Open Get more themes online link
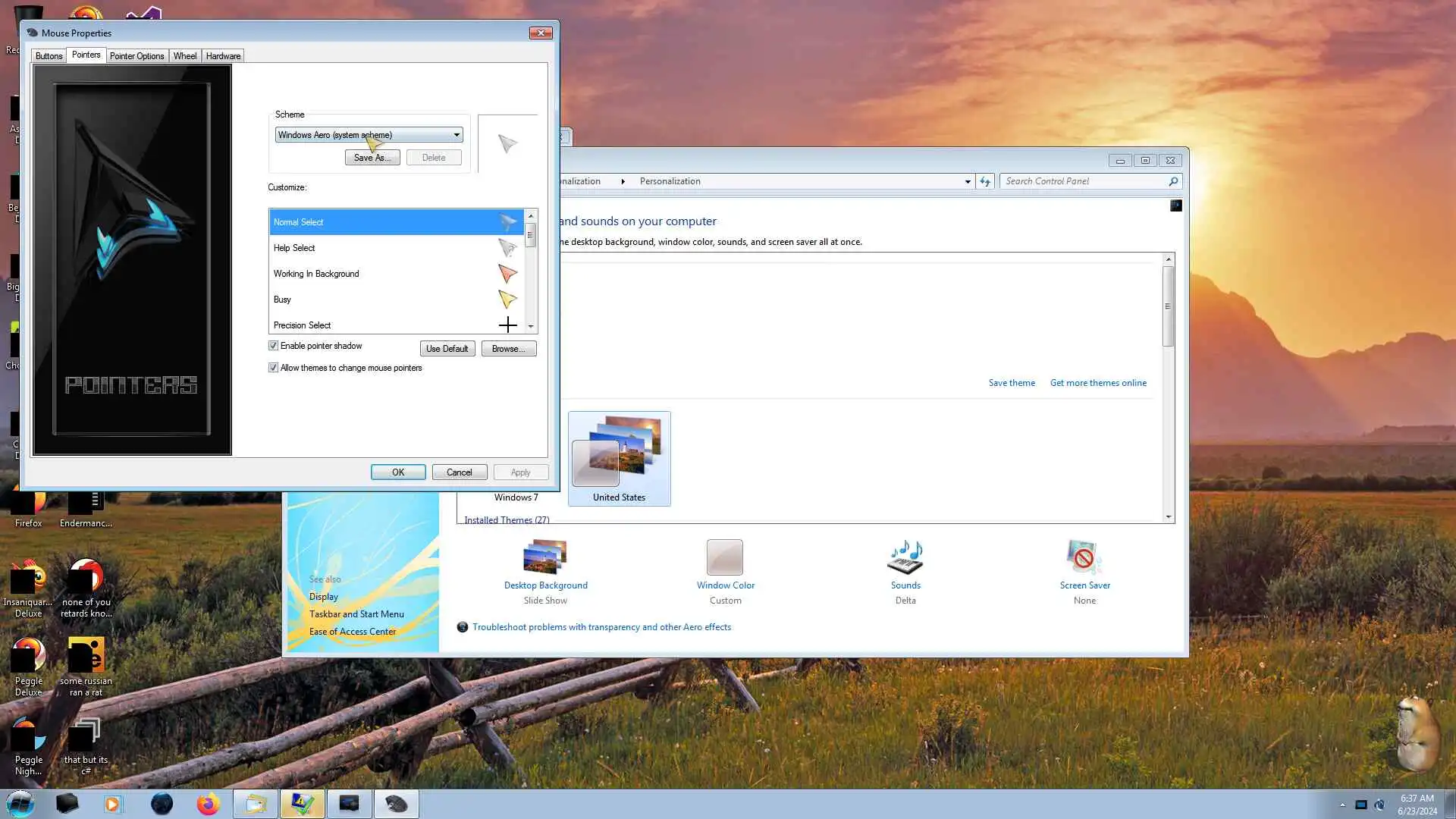 point(1097,383)
